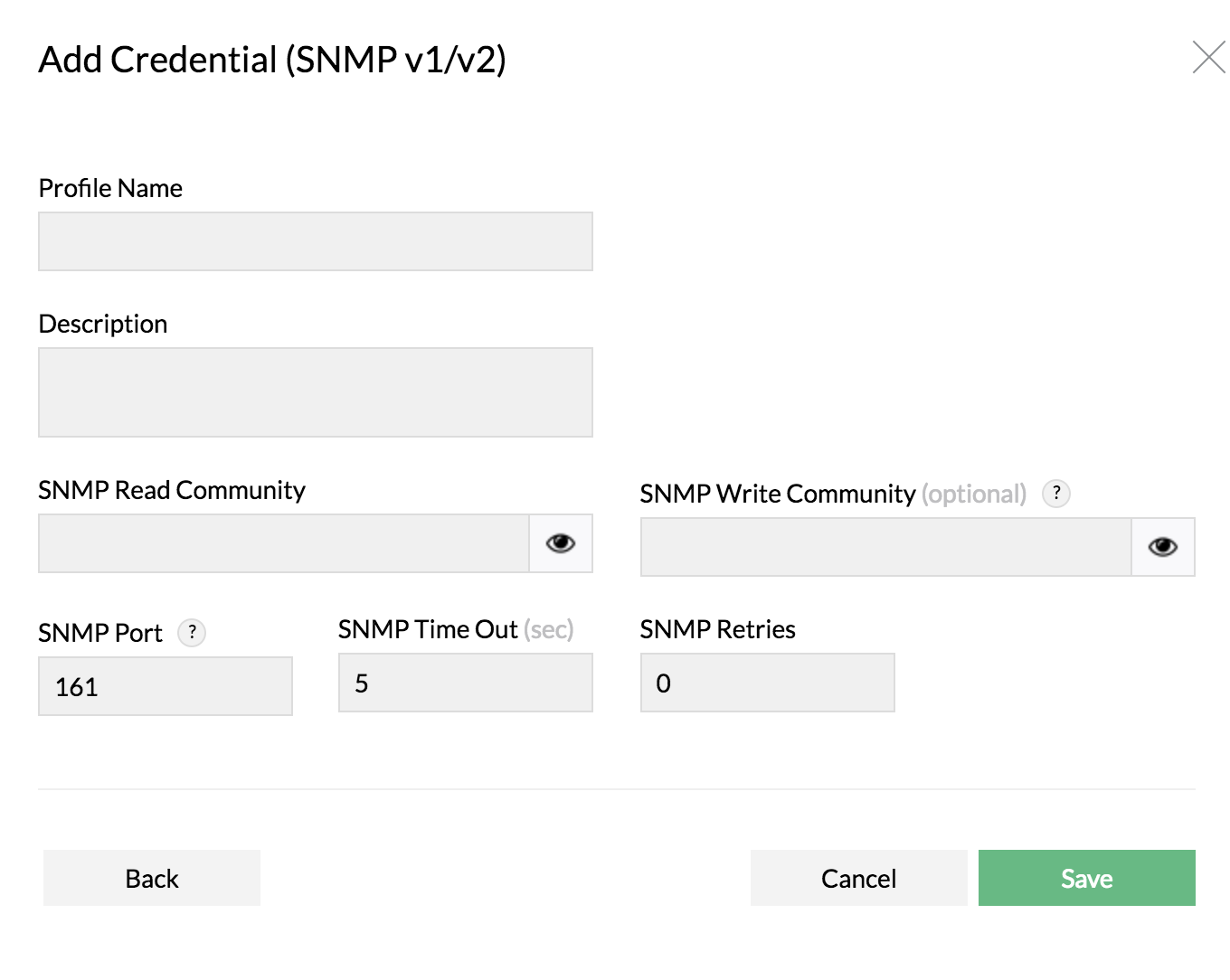The width and height of the screenshot is (1230, 980).
Task: Select the SNMP Write Community input box
Action: (885, 547)
